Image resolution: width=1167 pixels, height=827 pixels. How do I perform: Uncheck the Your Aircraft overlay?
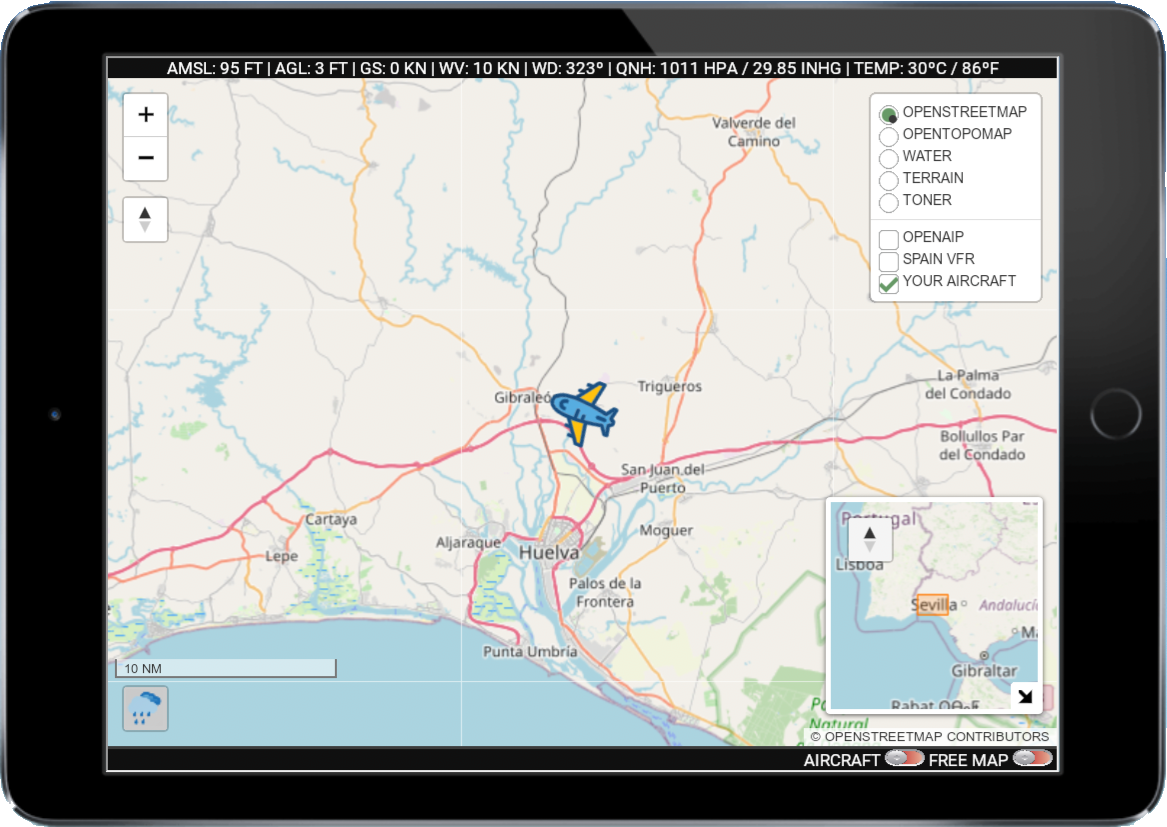(x=888, y=283)
